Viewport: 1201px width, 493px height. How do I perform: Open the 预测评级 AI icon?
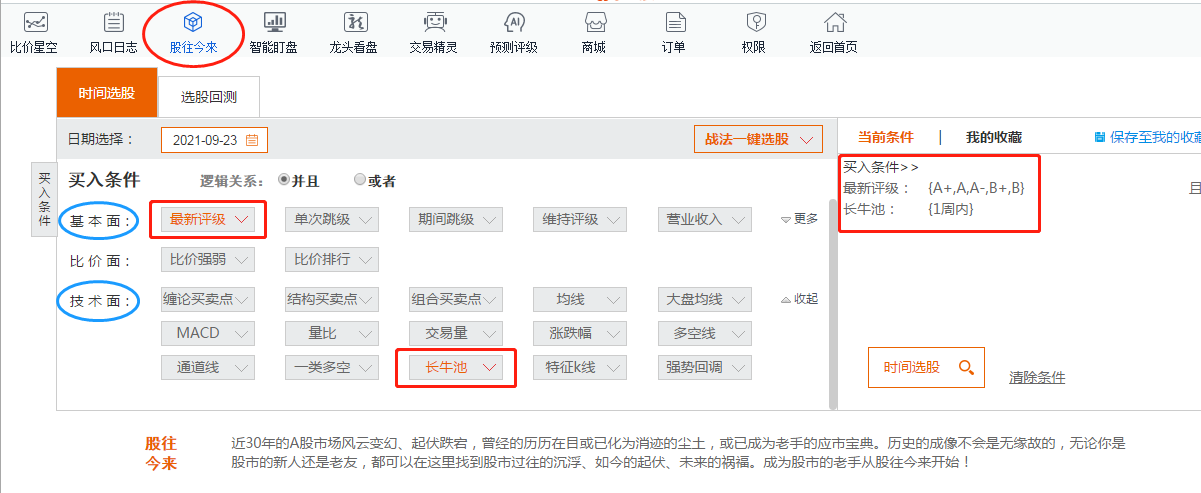coord(513,24)
